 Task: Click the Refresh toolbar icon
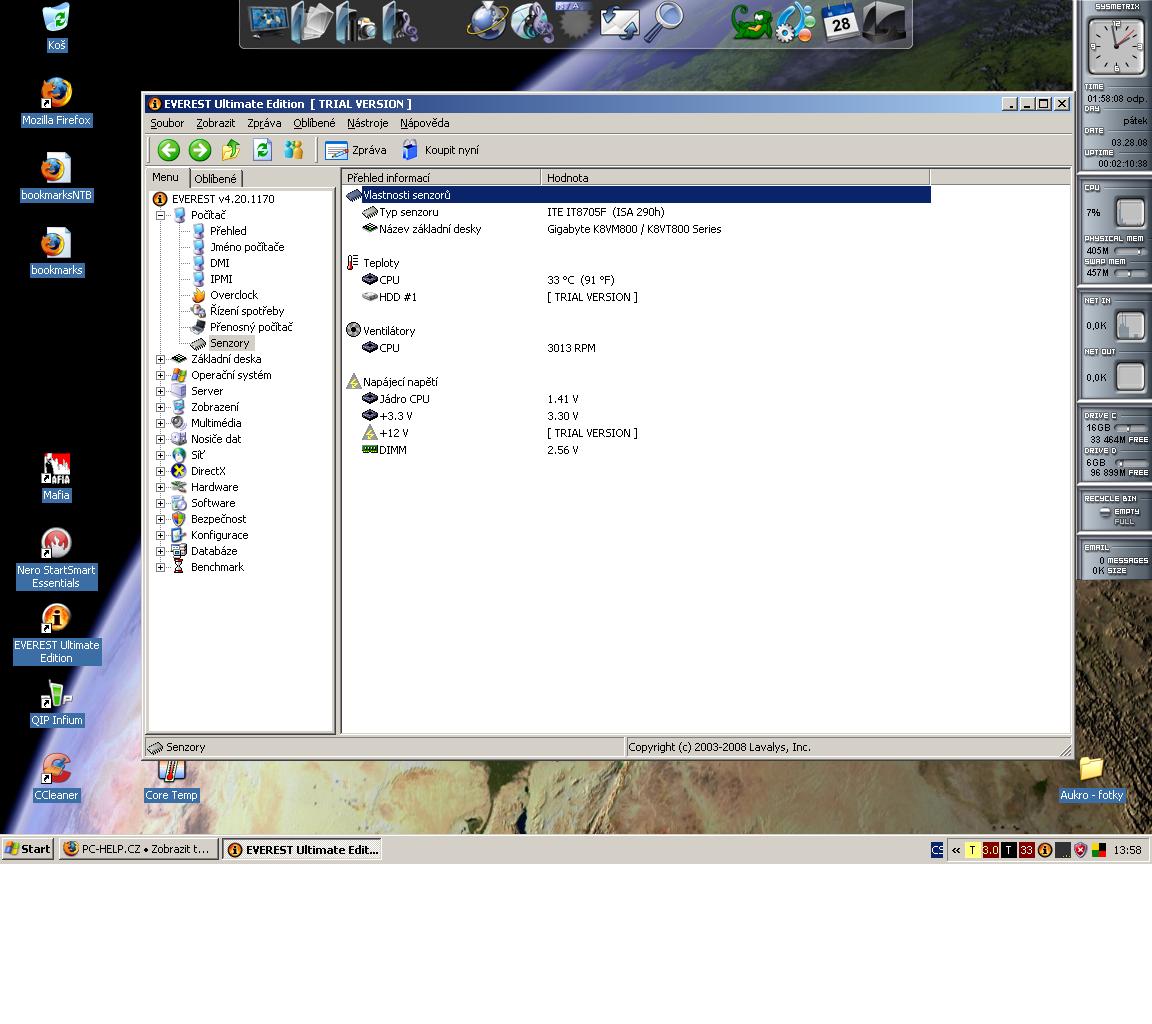click(x=262, y=151)
